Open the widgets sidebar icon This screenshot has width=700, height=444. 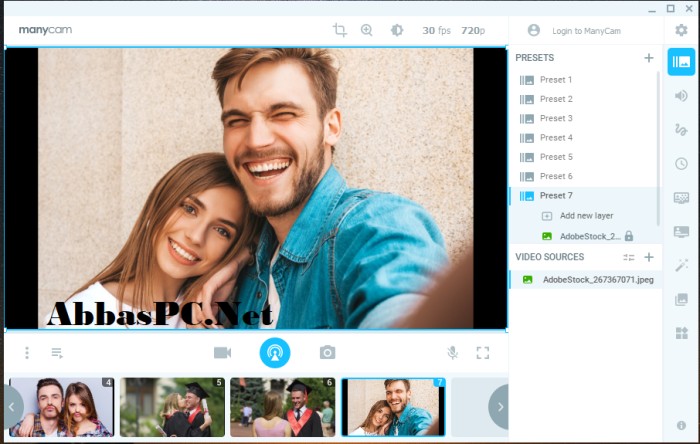pyautogui.click(x=681, y=333)
